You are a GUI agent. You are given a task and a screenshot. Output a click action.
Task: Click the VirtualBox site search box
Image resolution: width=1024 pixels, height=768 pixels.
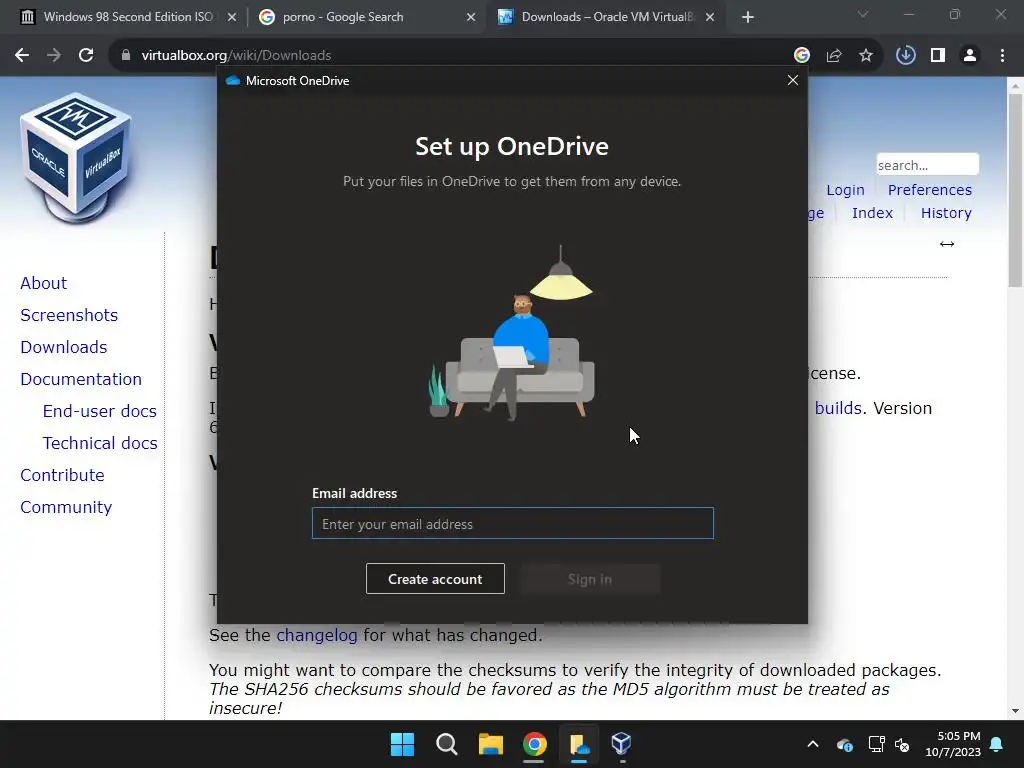click(x=927, y=165)
